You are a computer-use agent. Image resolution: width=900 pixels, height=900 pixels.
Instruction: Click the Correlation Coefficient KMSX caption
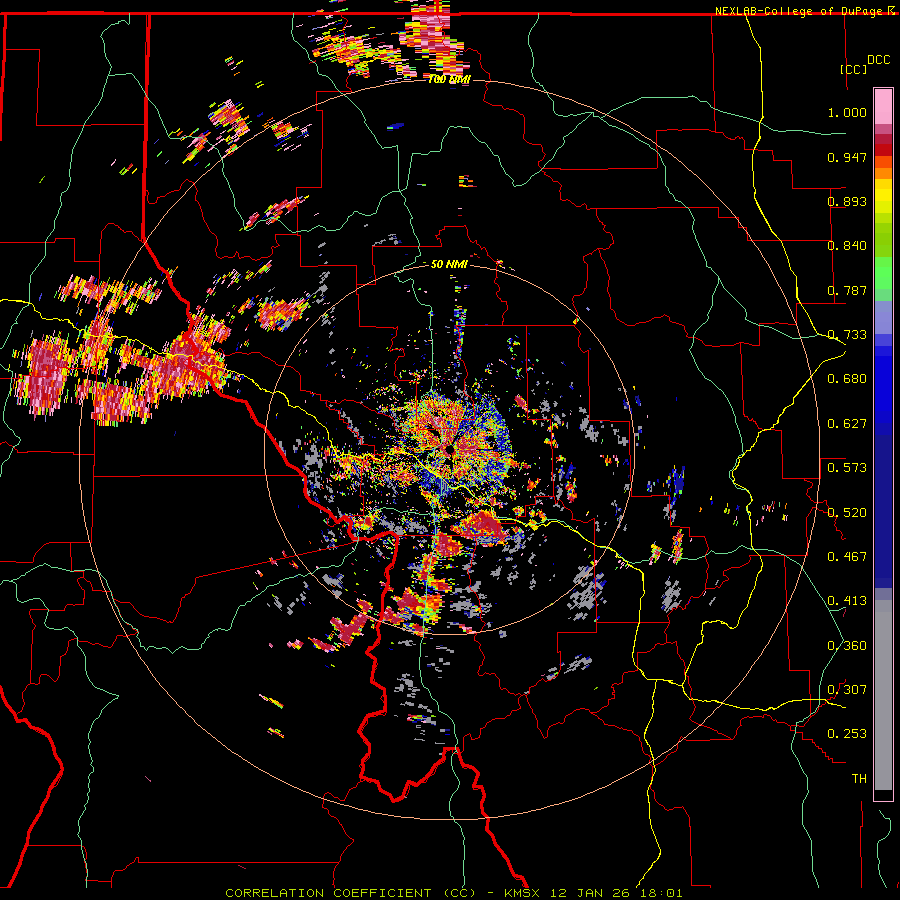453,893
